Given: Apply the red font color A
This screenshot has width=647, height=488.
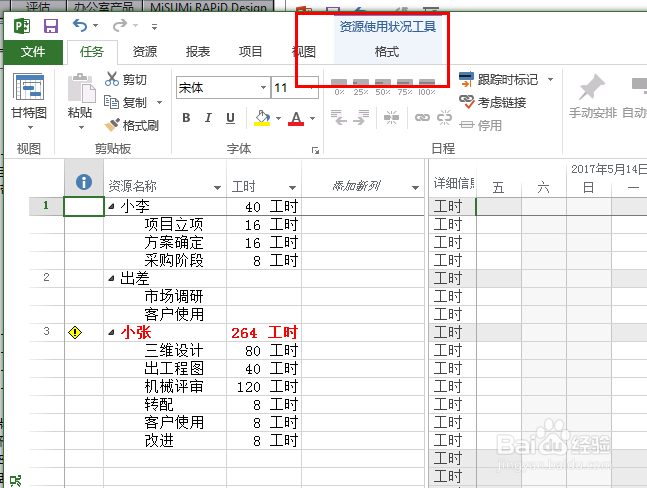Looking at the screenshot, I should coord(296,118).
